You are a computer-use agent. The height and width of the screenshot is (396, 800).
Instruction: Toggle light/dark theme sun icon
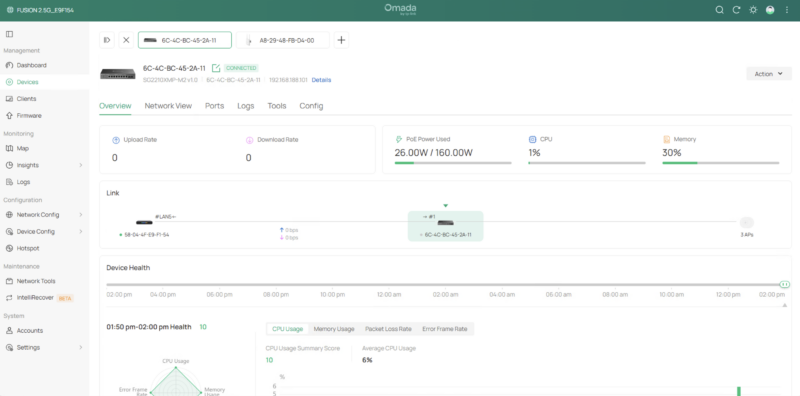pyautogui.click(x=753, y=10)
